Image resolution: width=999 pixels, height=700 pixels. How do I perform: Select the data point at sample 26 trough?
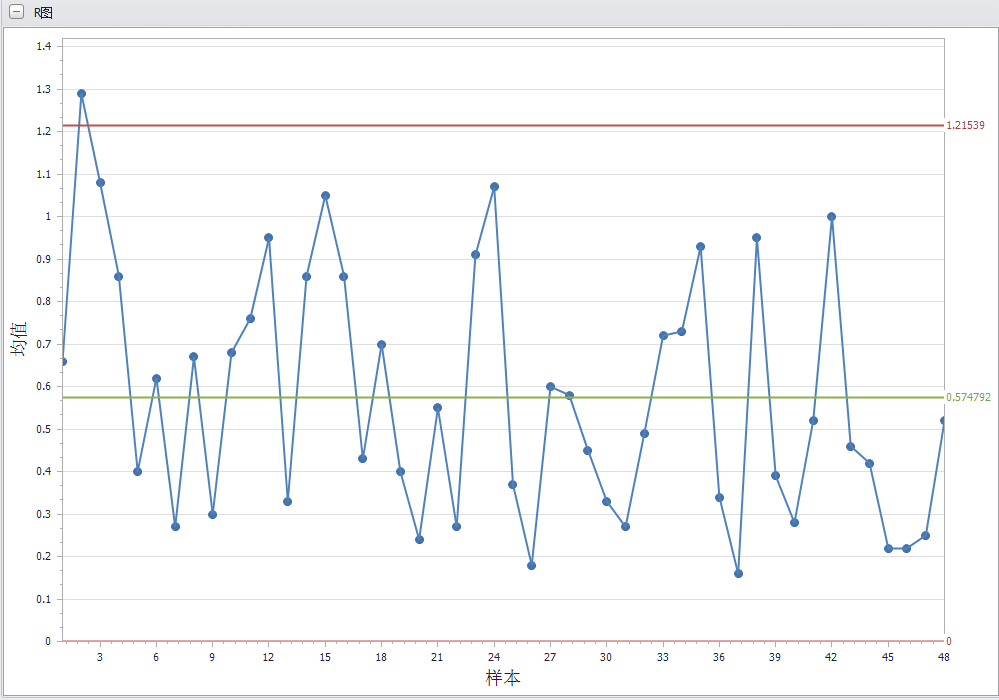(531, 565)
